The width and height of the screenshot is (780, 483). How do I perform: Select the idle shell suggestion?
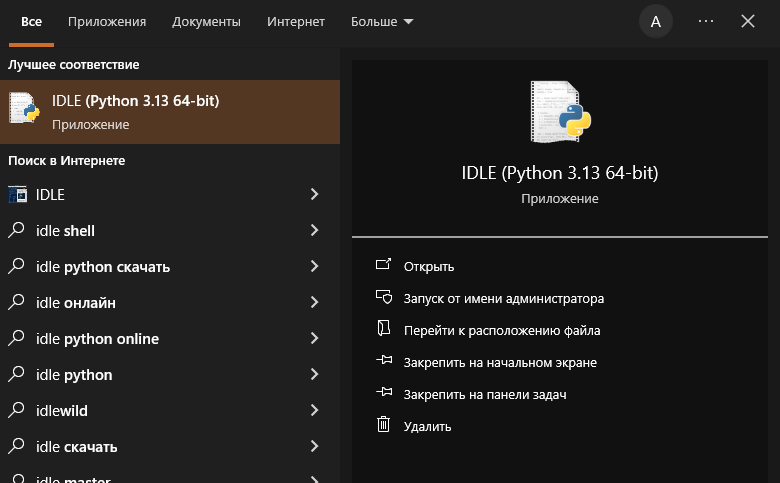point(65,231)
